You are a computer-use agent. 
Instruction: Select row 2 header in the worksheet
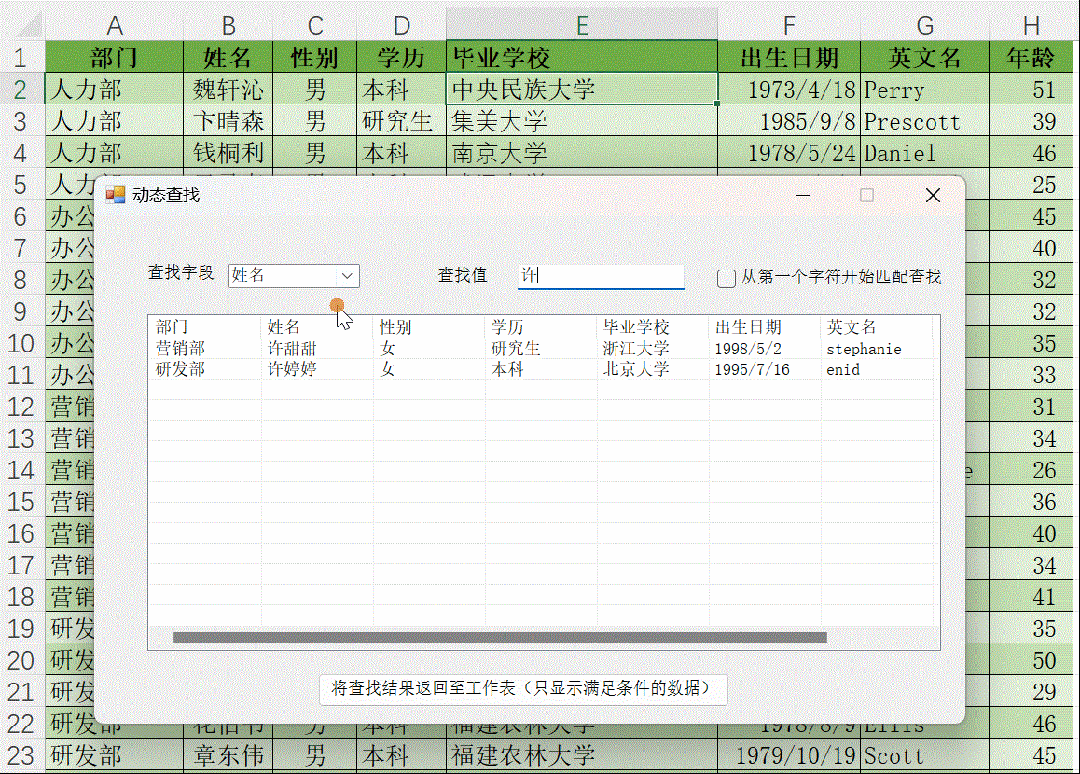pyautogui.click(x=21, y=90)
